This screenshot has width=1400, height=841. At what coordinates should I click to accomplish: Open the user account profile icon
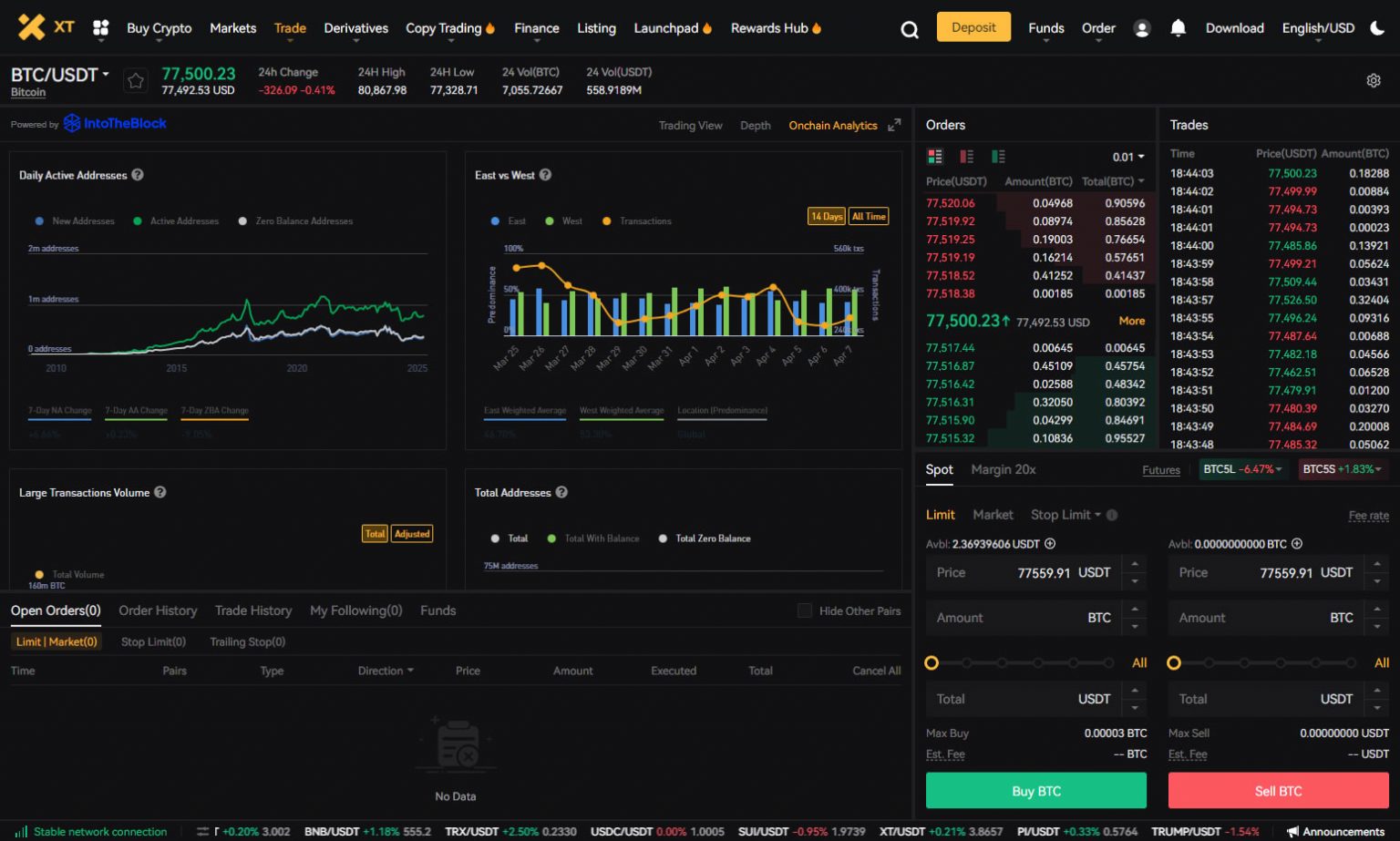pos(1141,29)
